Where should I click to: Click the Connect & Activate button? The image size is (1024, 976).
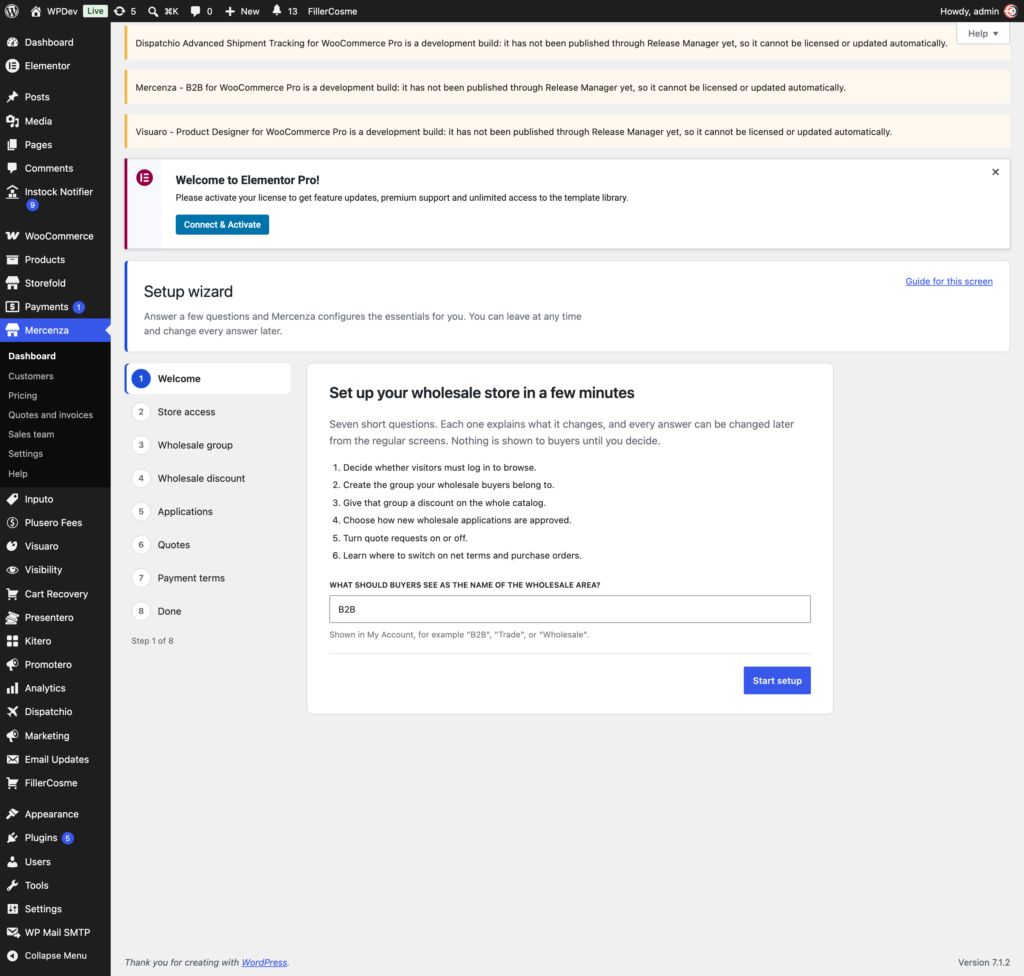coord(222,225)
